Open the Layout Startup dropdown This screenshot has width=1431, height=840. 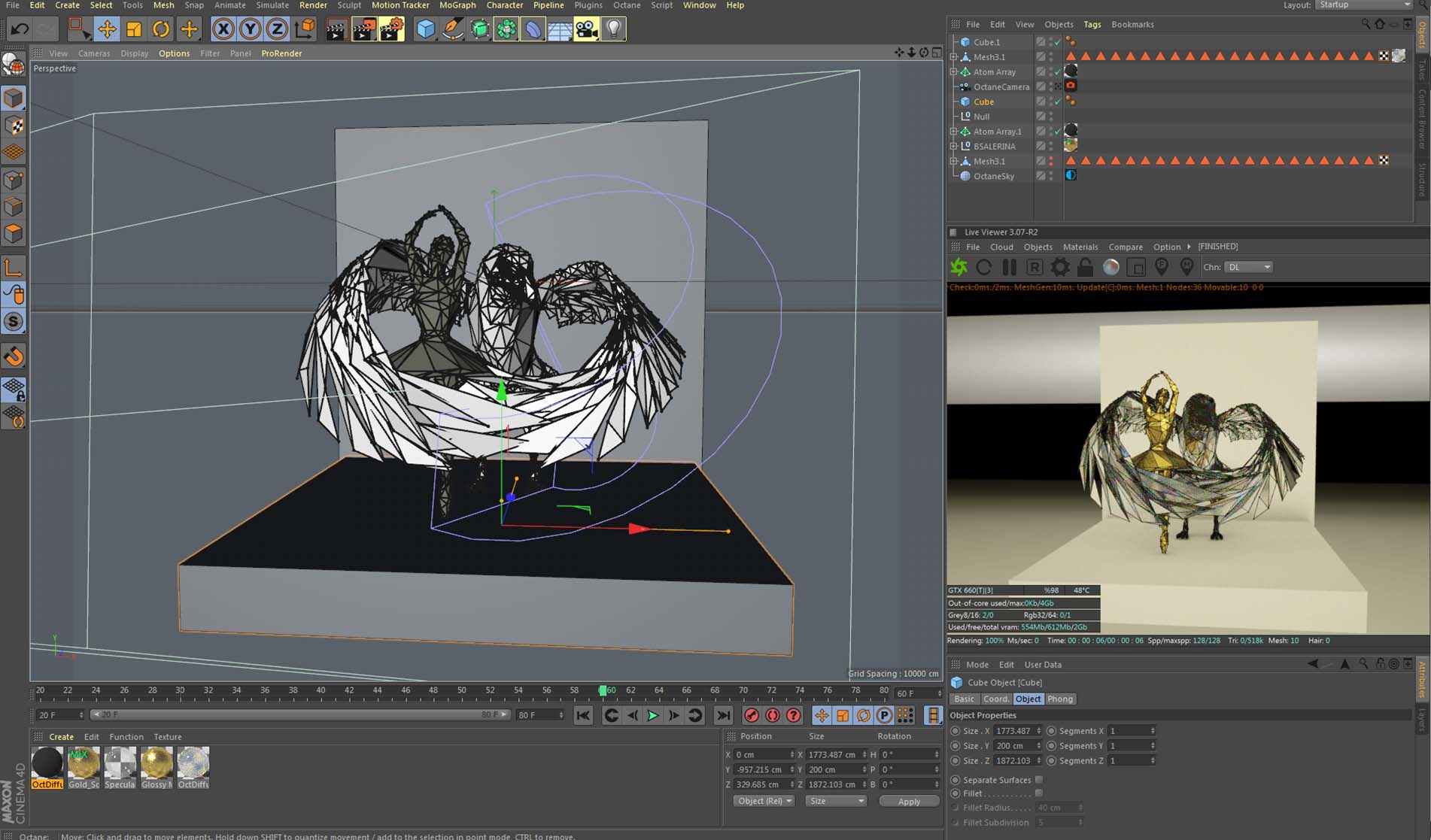tap(1363, 5)
